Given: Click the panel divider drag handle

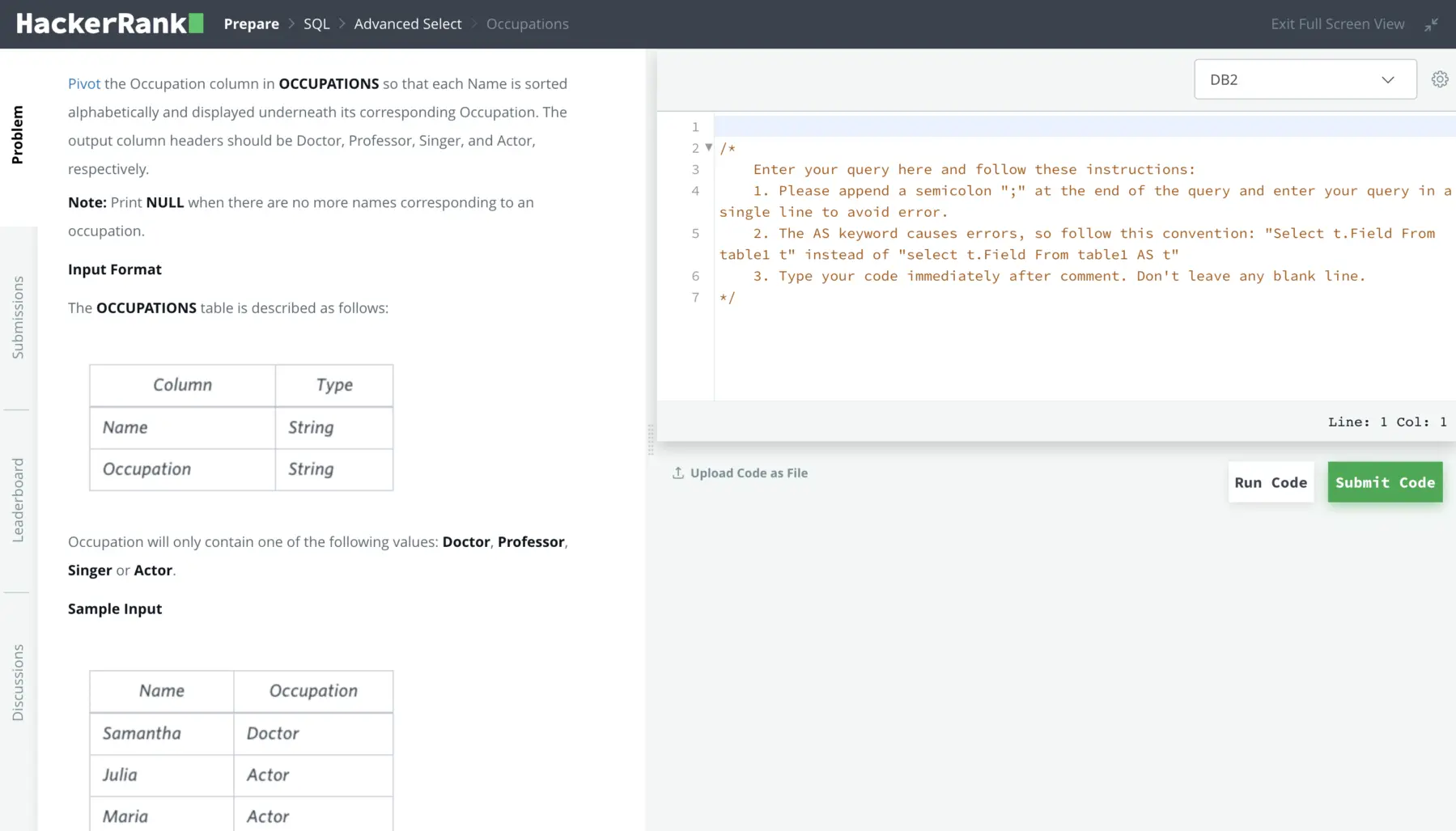Looking at the screenshot, I should pos(651,440).
